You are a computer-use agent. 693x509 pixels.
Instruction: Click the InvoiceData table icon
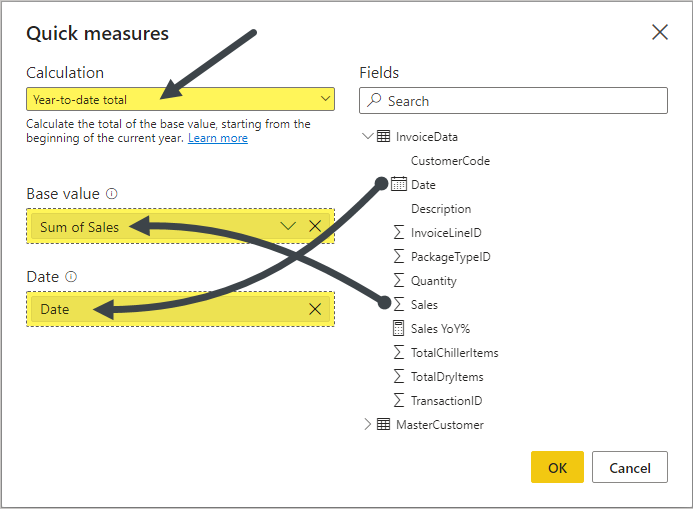click(384, 136)
